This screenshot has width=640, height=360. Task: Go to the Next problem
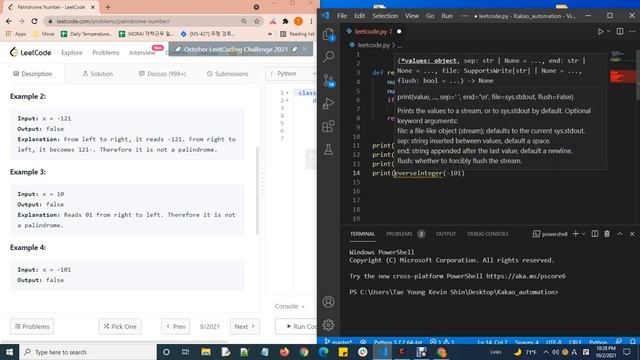tap(244, 327)
